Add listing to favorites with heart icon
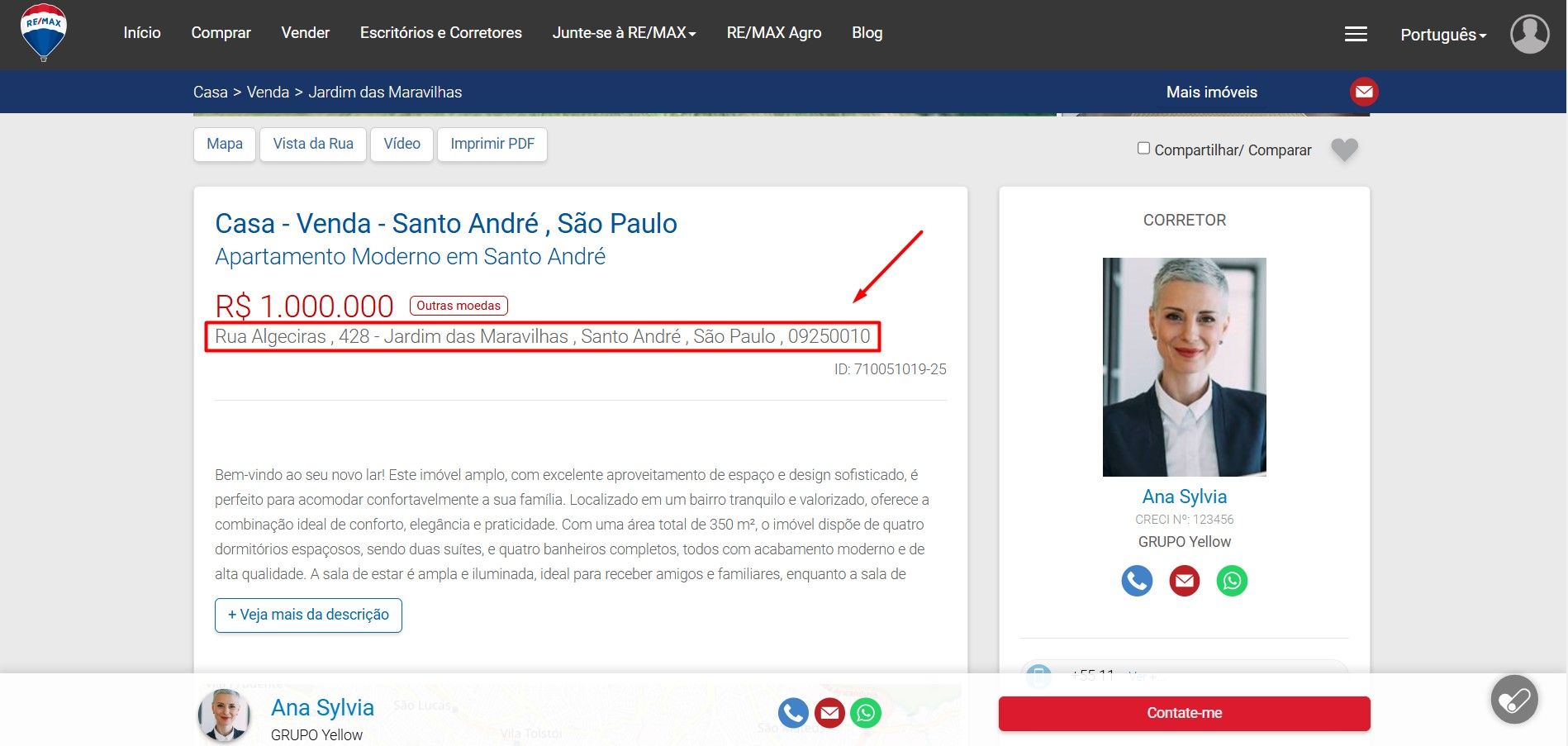1568x746 pixels. pyautogui.click(x=1344, y=150)
